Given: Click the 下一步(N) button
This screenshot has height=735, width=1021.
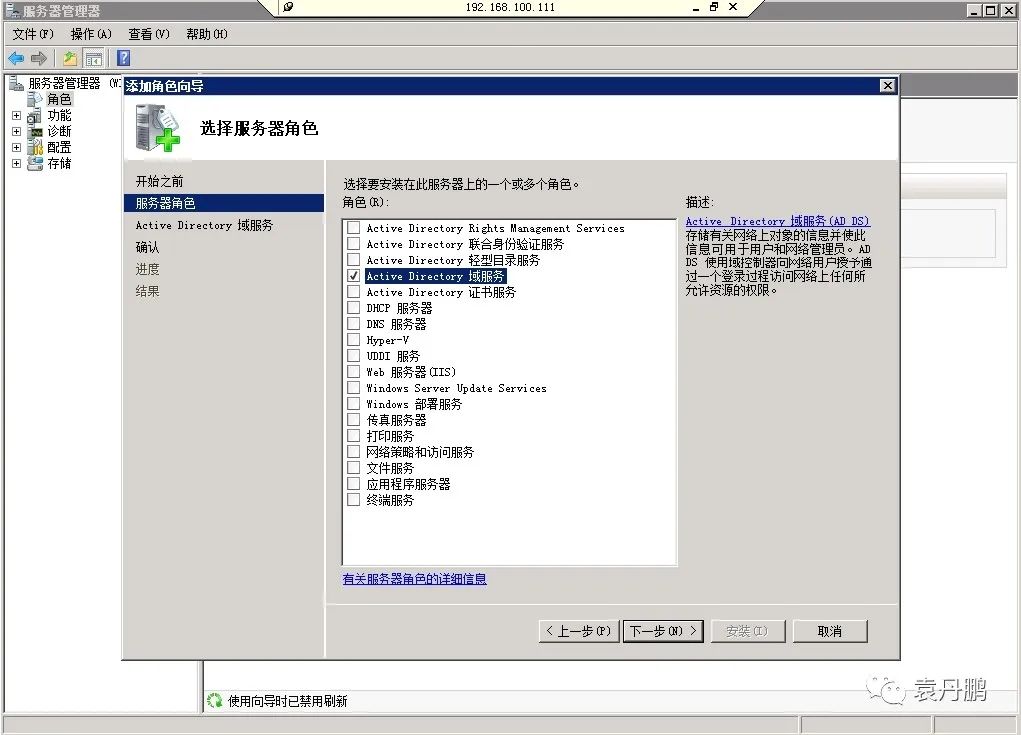Looking at the screenshot, I should pyautogui.click(x=663, y=631).
